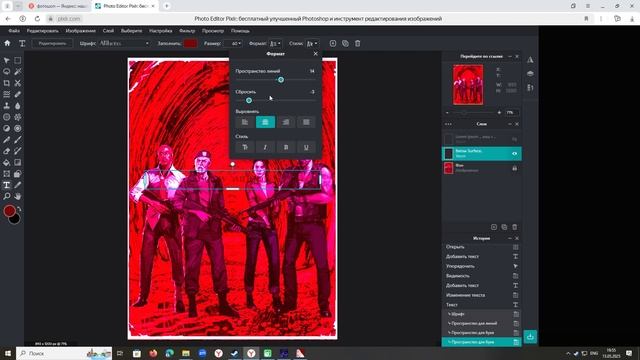Image resolution: width=640 pixels, height=360 pixels.
Task: Close the Format (Формат) popup
Action: coord(316,53)
